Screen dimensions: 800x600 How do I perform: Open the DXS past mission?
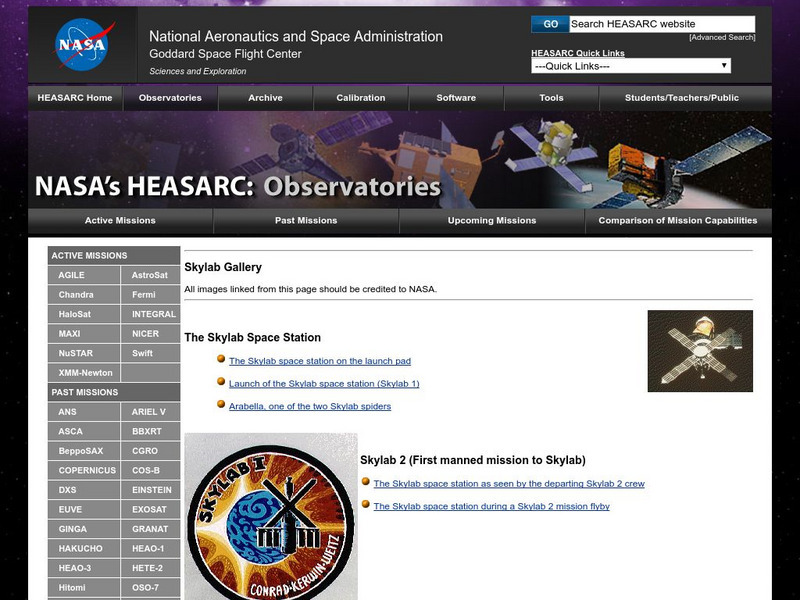click(84, 490)
